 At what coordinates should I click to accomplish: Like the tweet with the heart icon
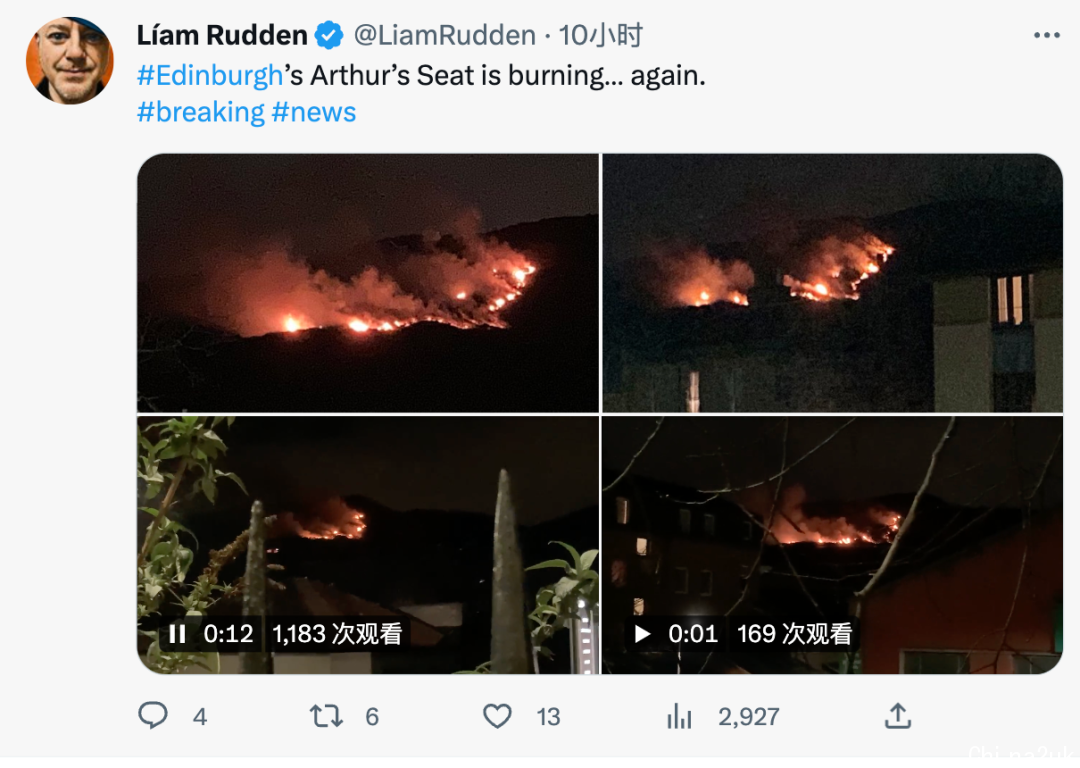pyautogui.click(x=497, y=716)
